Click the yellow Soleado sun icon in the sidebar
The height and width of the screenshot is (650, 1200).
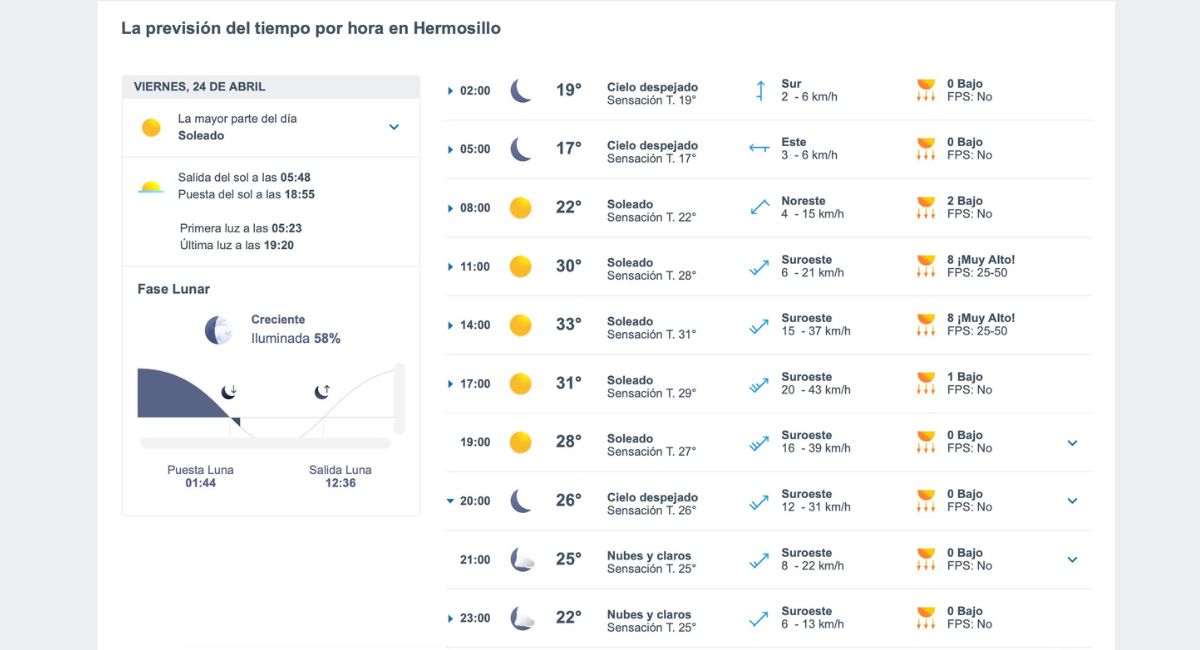pos(151,127)
